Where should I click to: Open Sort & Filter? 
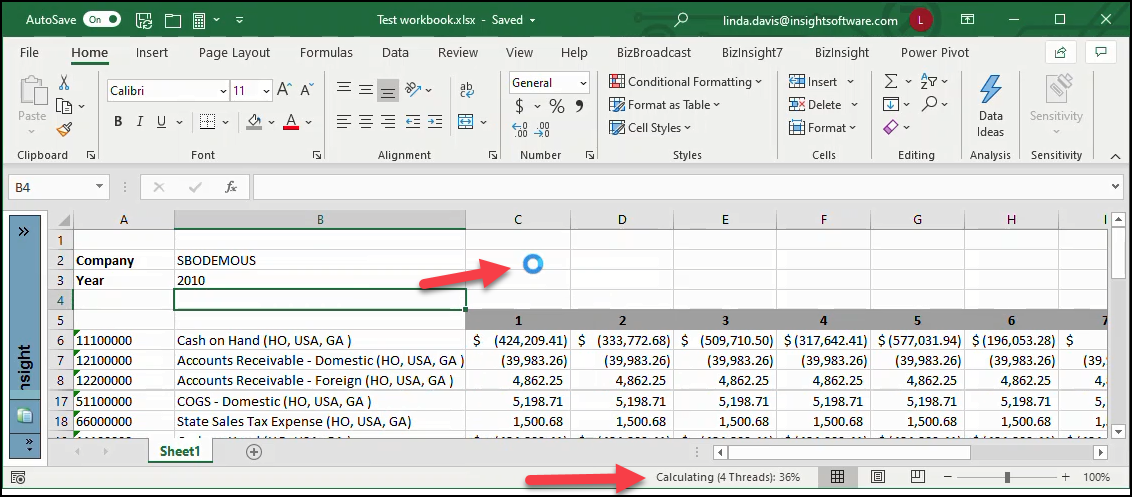pyautogui.click(x=930, y=82)
